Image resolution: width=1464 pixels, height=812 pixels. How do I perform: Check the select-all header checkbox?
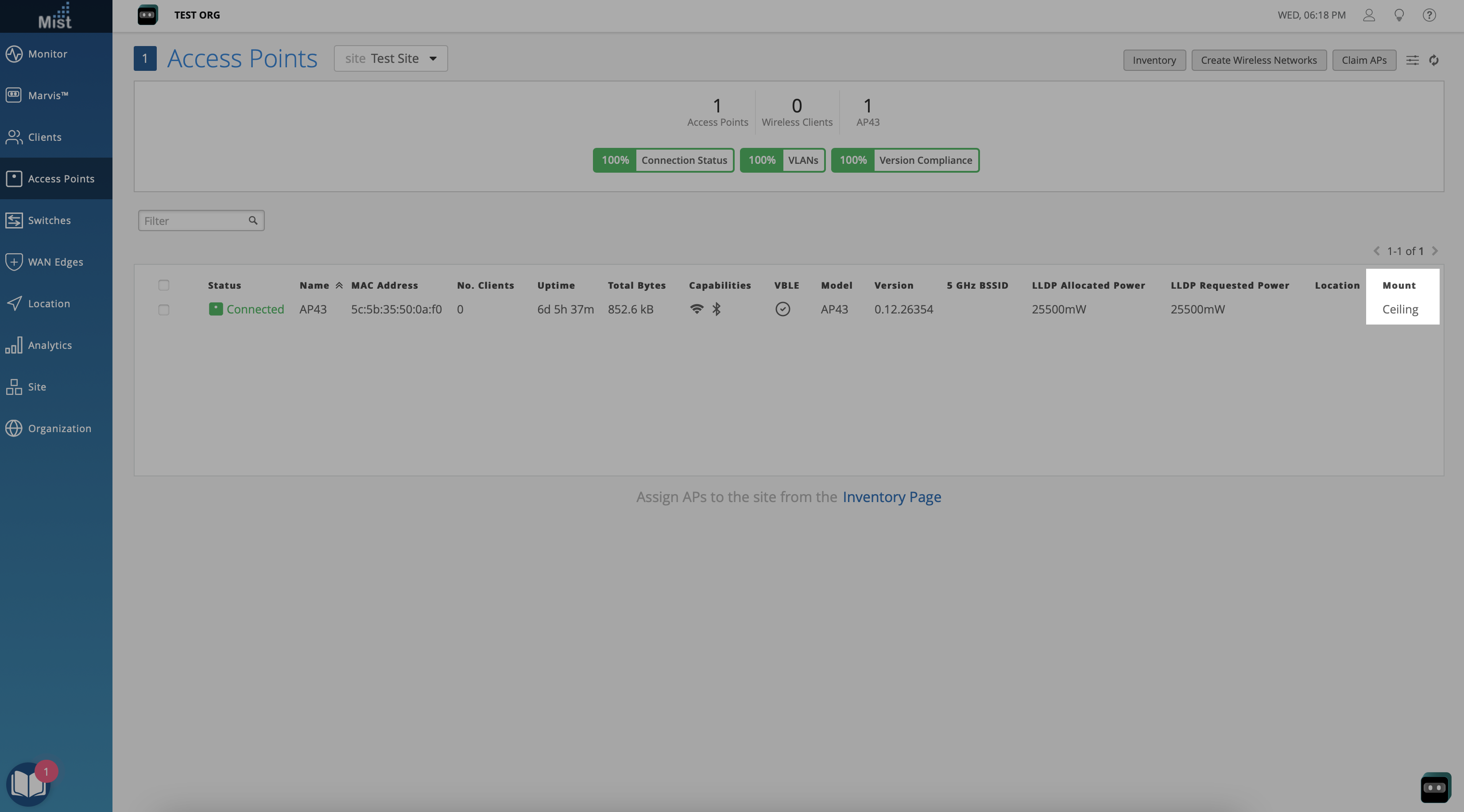pos(164,285)
